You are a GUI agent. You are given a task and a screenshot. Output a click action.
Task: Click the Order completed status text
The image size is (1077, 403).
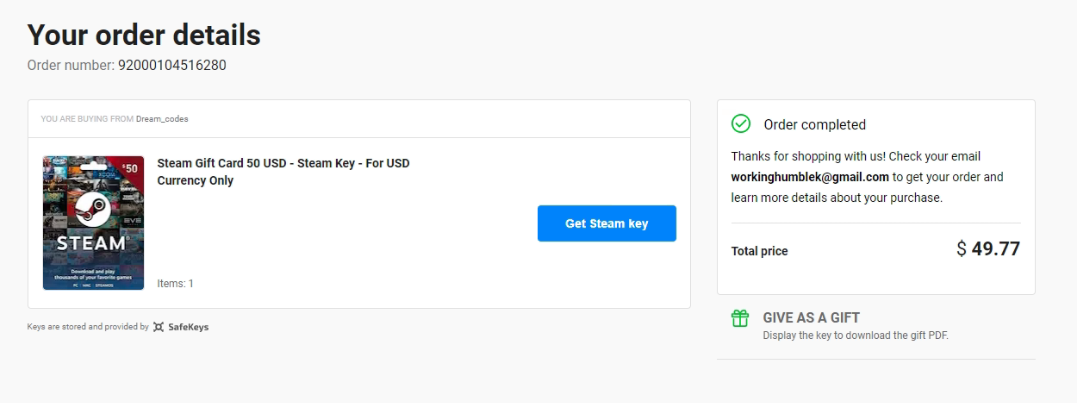815,125
